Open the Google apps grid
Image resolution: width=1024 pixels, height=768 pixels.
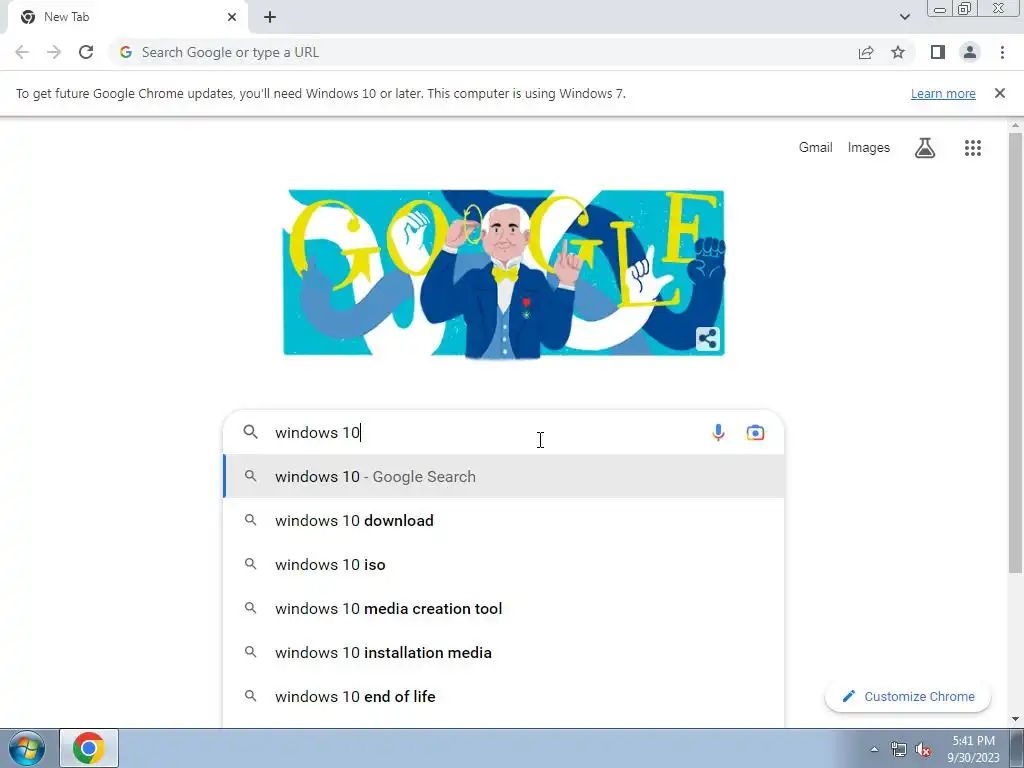[x=973, y=148]
